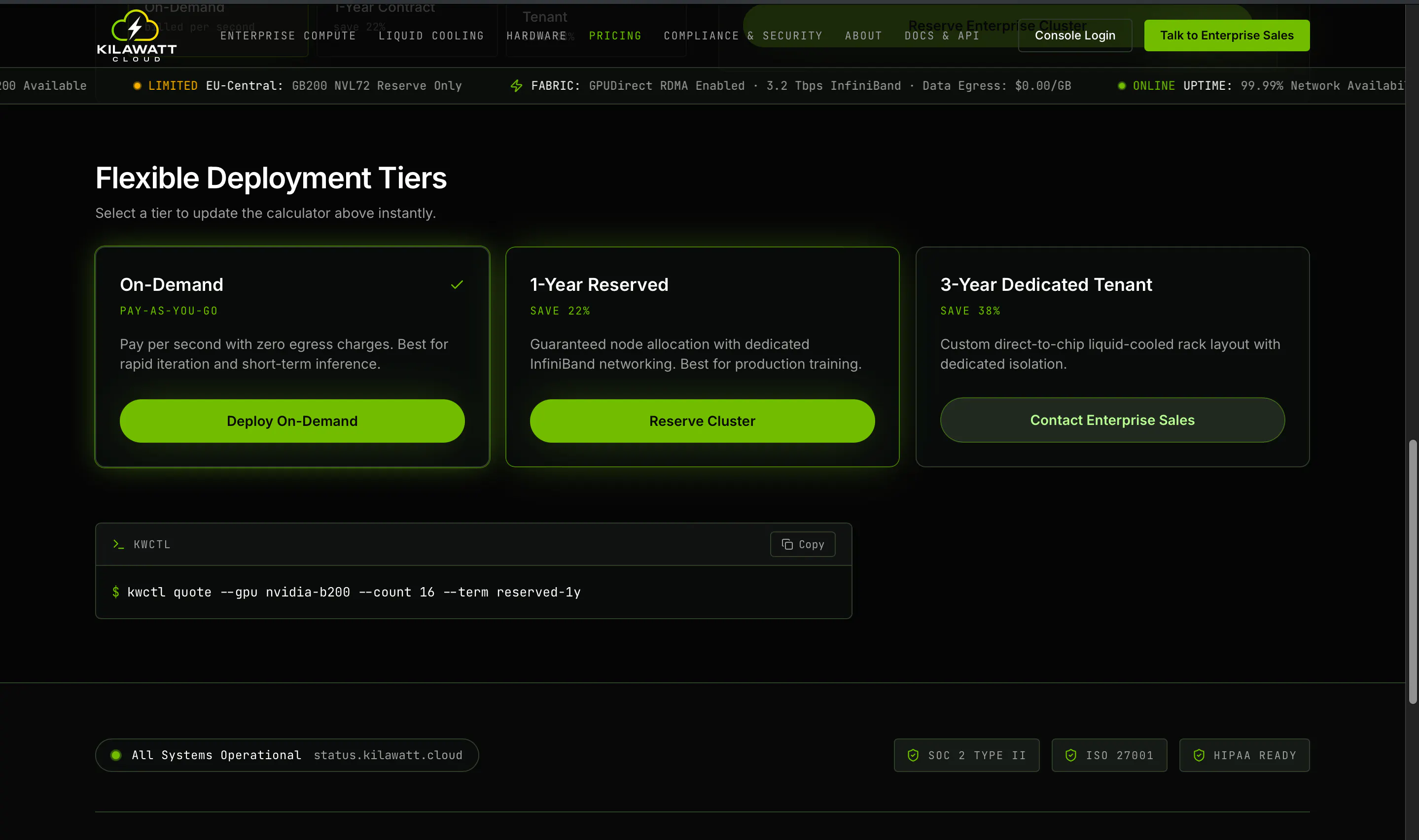Click the 'SAVE 38%' label

[x=970, y=311]
